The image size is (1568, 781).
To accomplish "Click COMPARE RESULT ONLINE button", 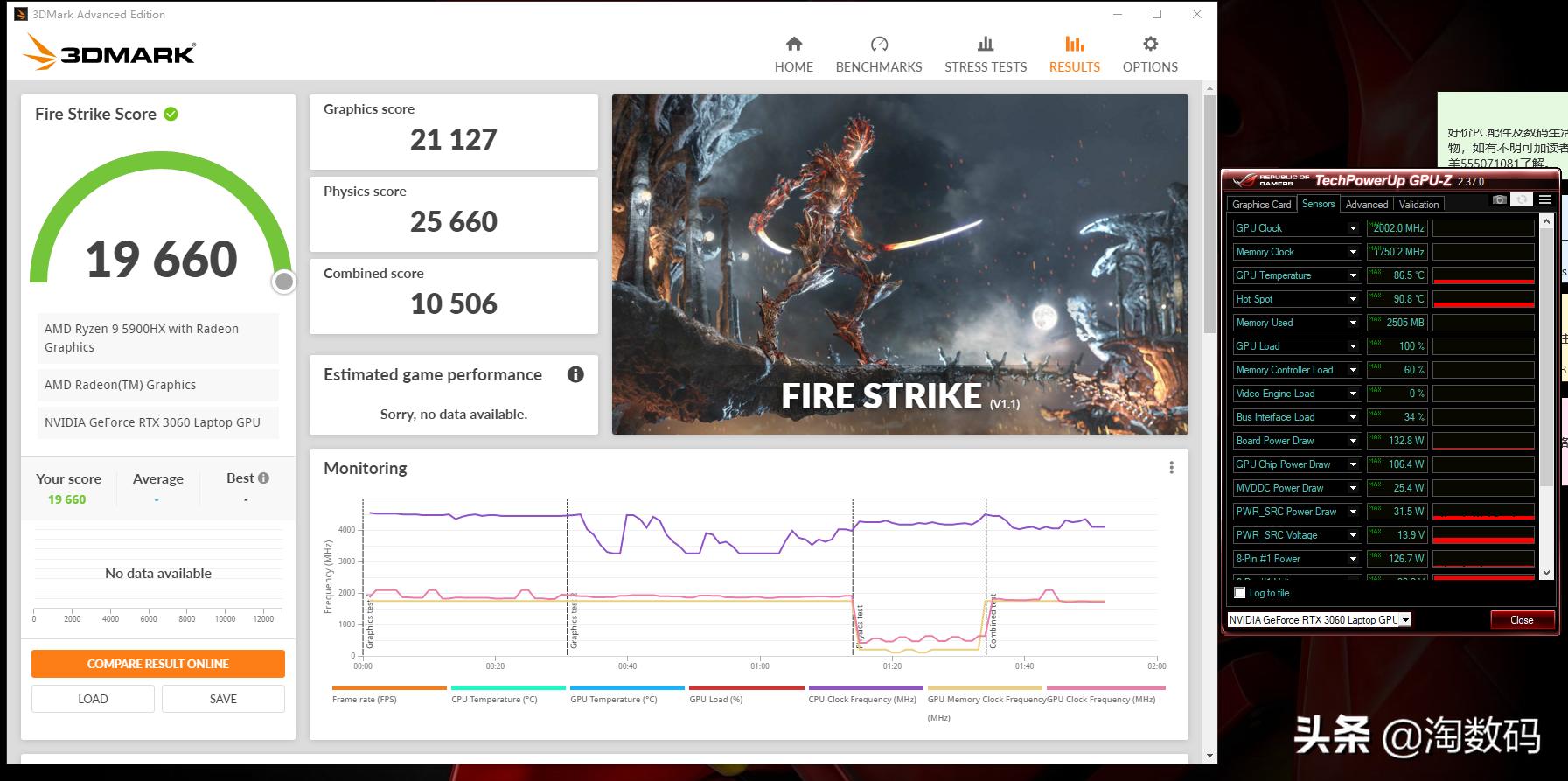I will point(158,664).
